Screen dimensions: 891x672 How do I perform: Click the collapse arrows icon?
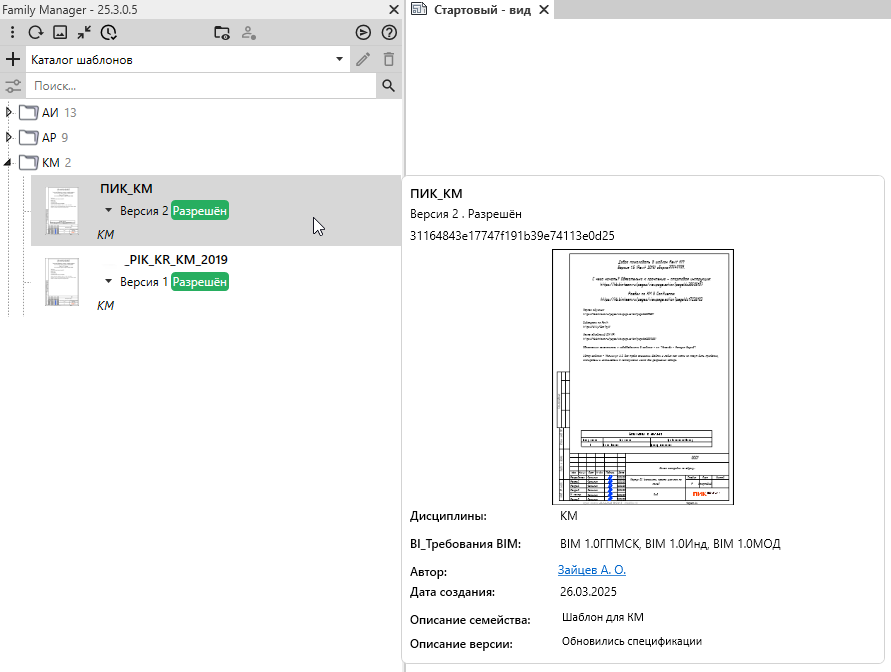(x=84, y=32)
